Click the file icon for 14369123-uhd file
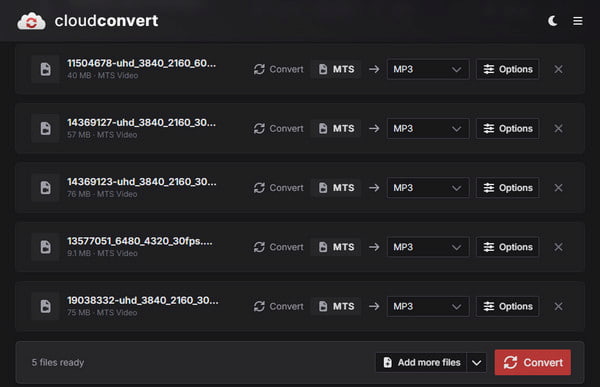Screen dimensions: 600x387 46,188
